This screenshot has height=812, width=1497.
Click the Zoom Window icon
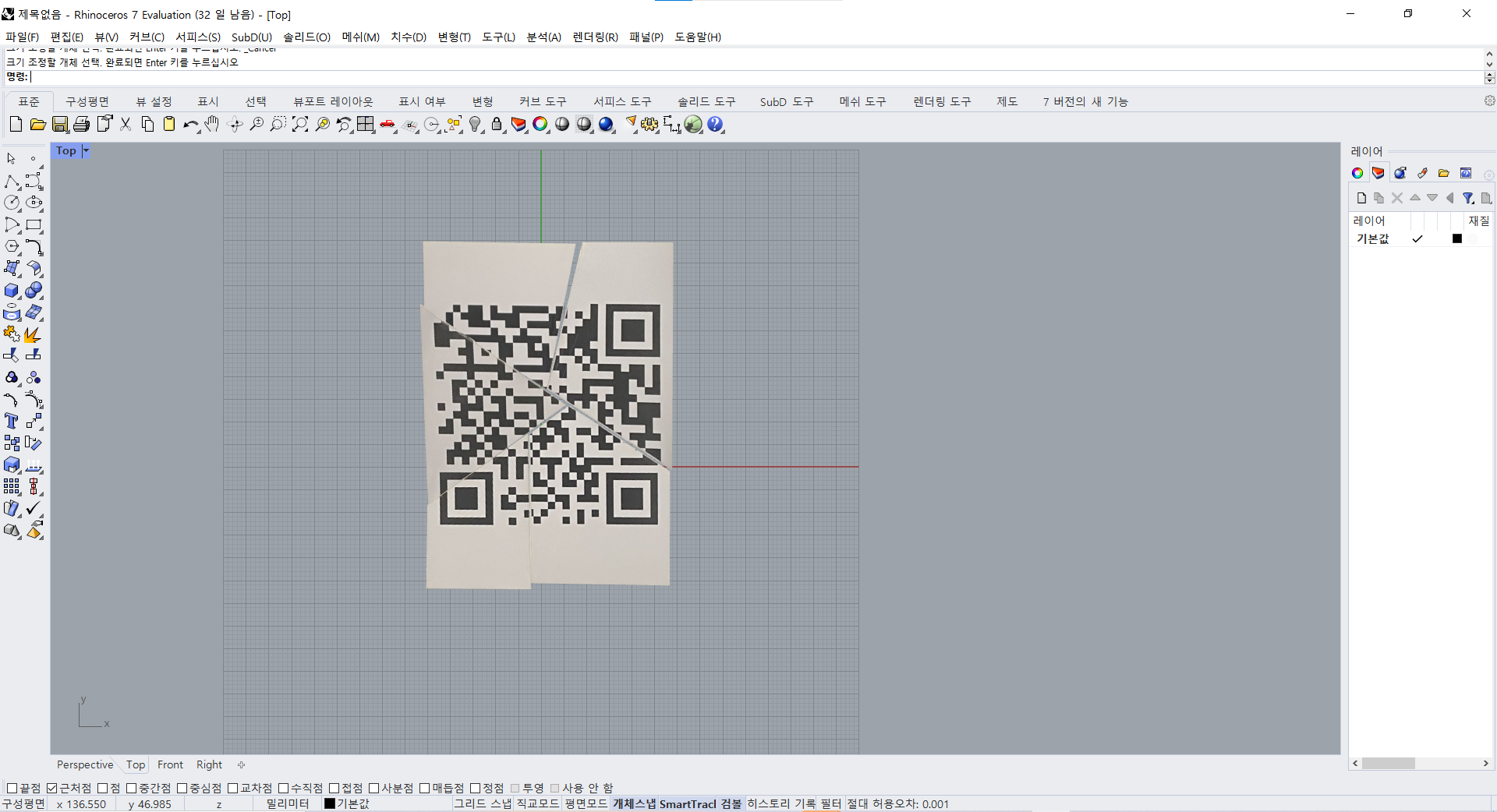point(278,124)
